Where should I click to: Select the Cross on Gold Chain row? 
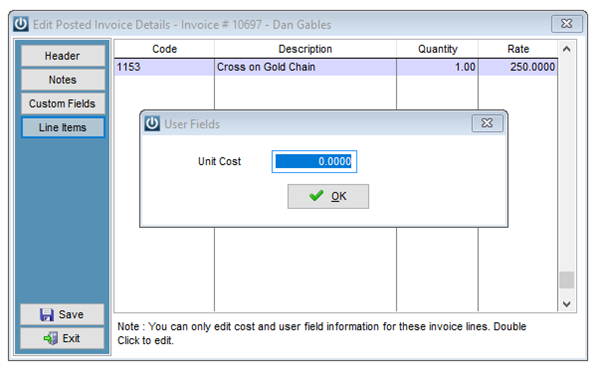click(336, 67)
